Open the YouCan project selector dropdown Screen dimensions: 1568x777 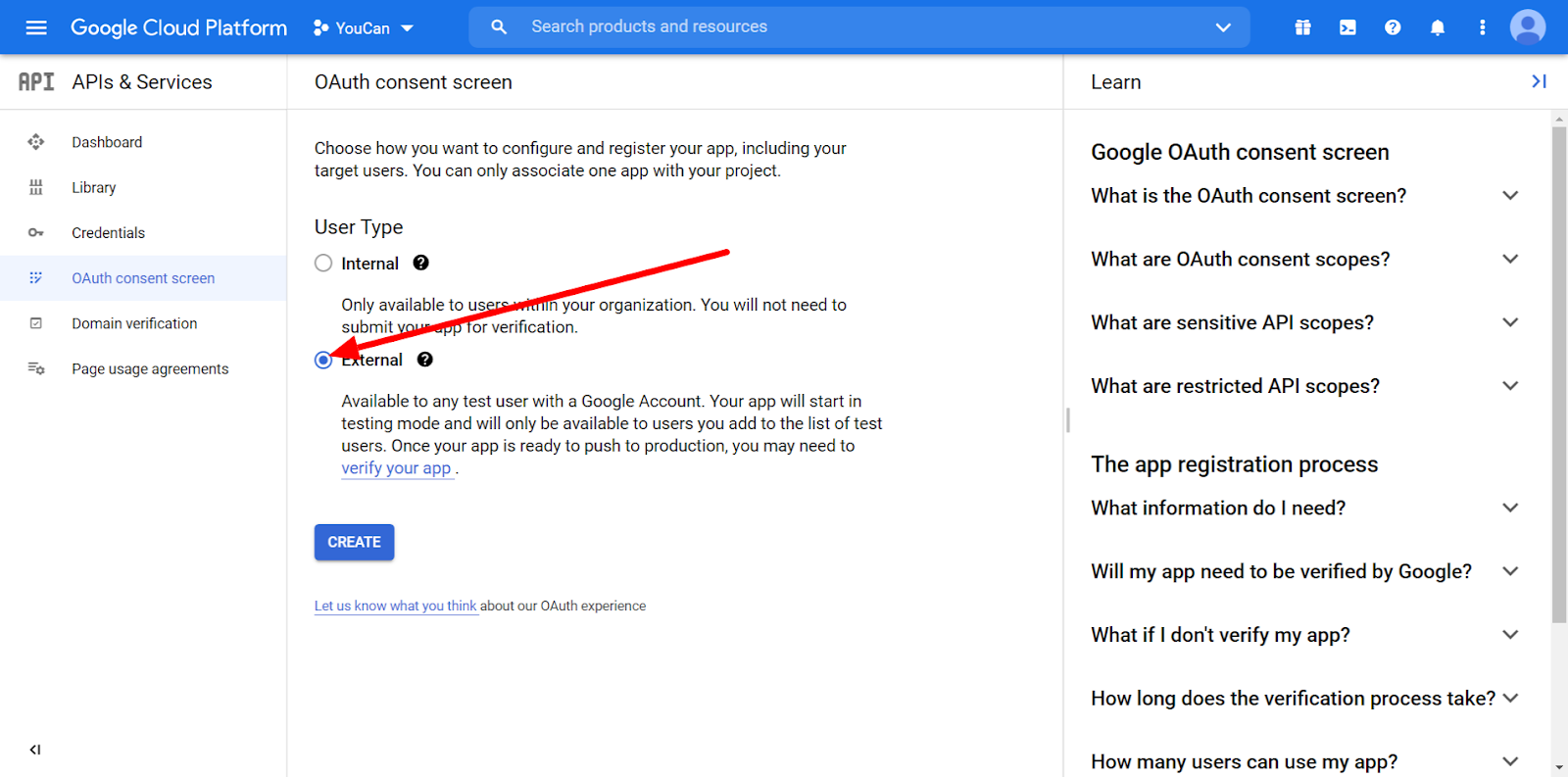[364, 28]
